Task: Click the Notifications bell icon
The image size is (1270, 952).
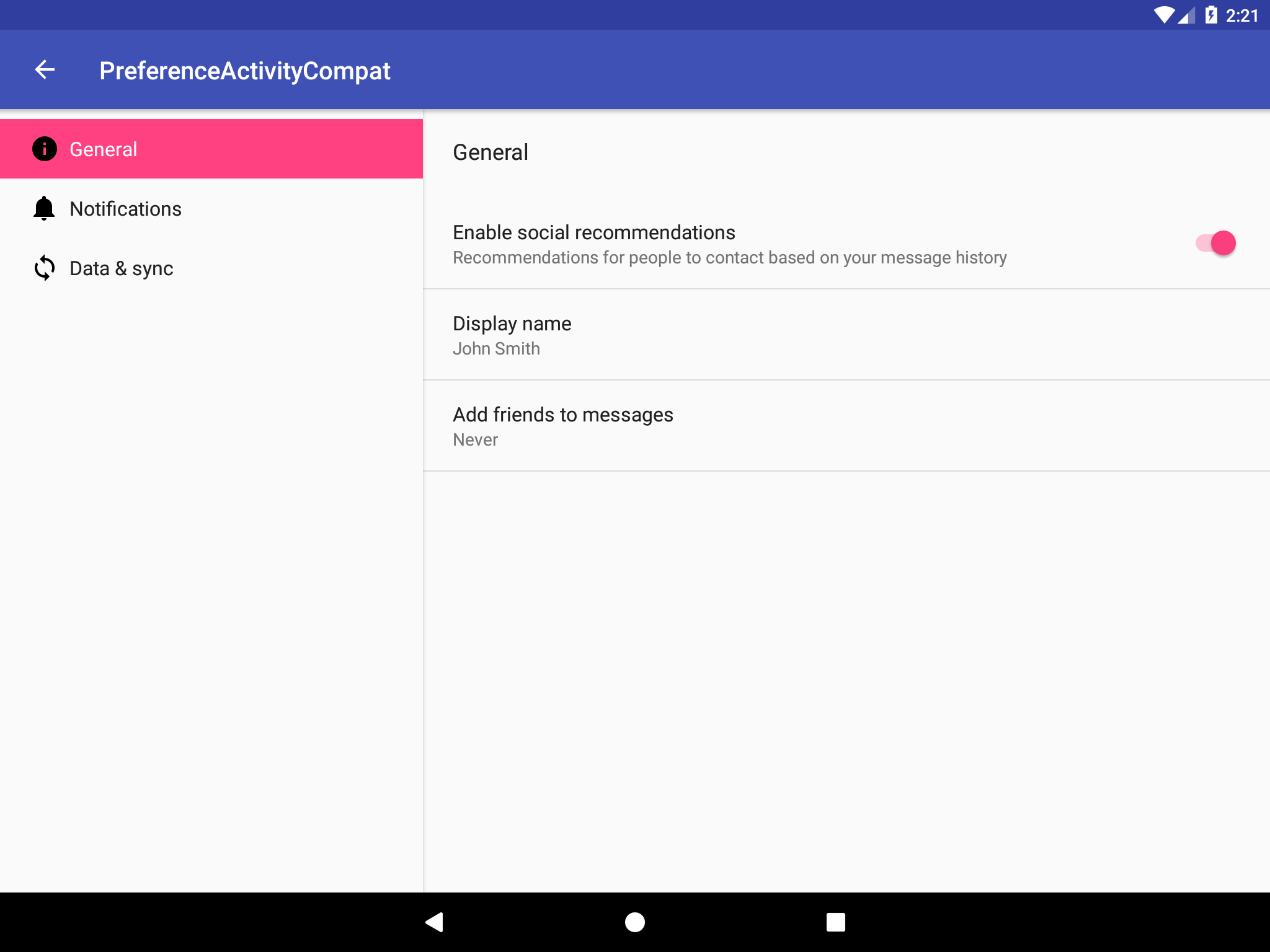Action: [45, 208]
